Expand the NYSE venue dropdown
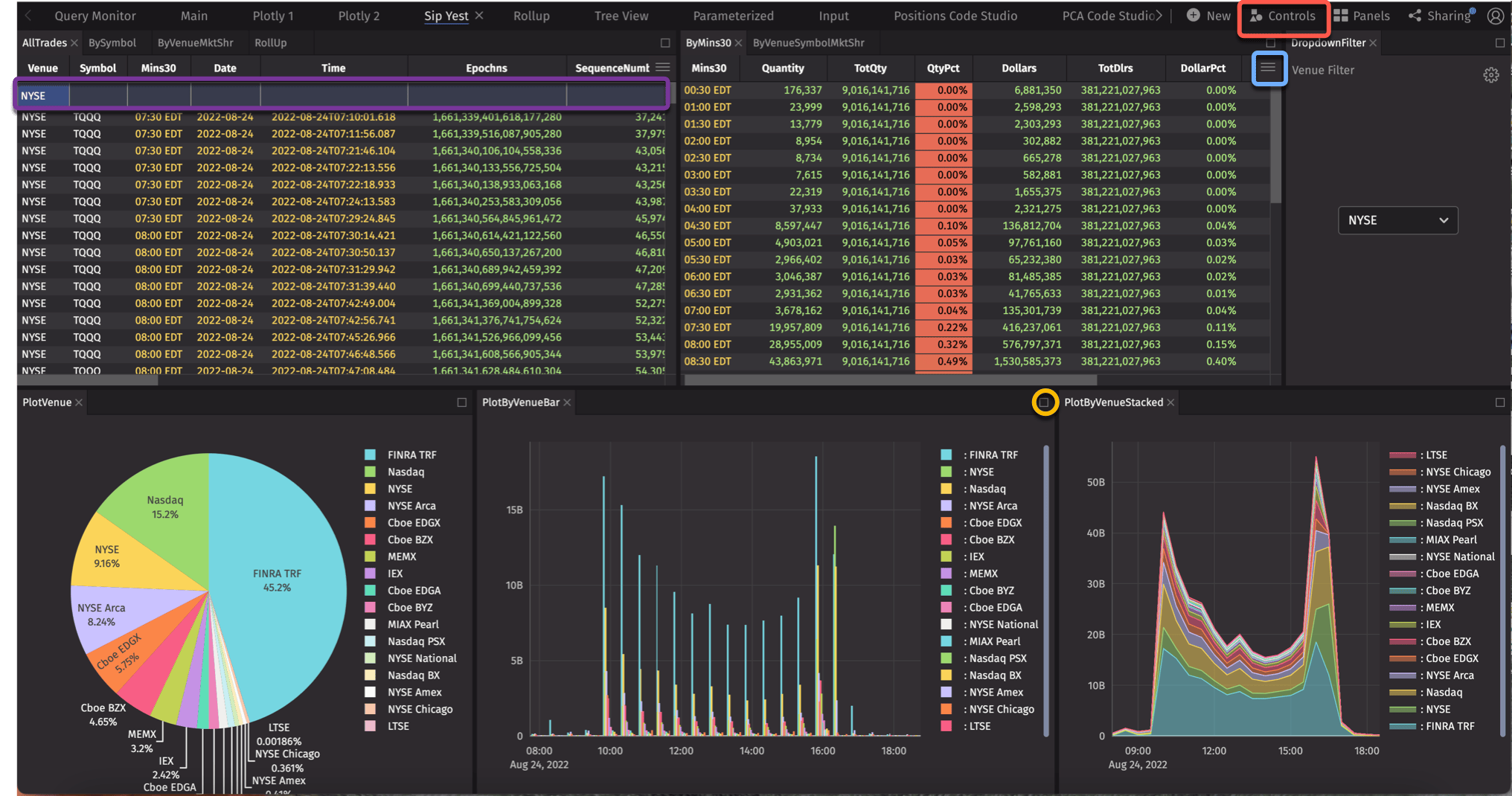1512x796 pixels. point(1397,220)
